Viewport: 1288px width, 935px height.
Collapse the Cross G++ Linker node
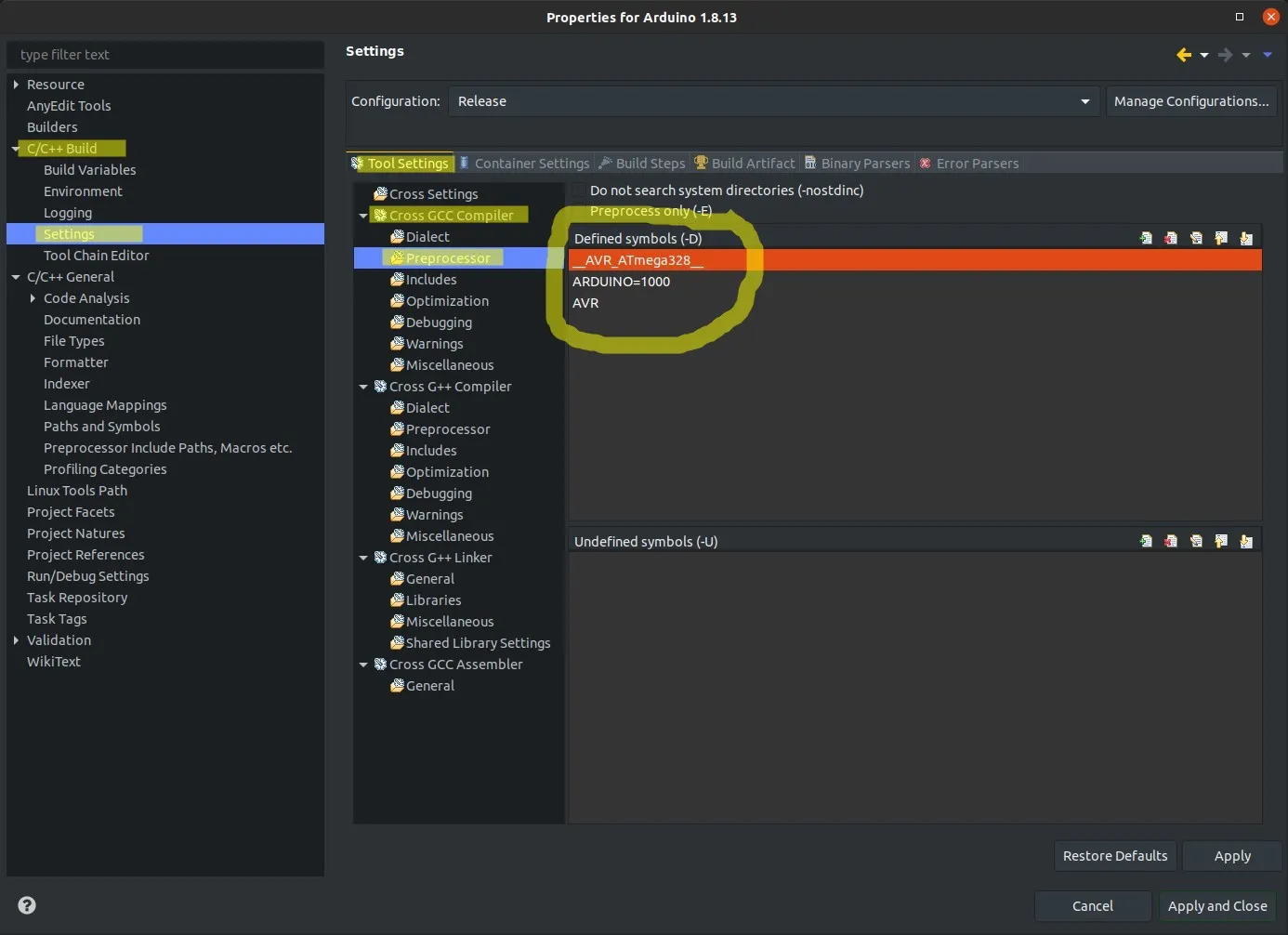coord(363,558)
